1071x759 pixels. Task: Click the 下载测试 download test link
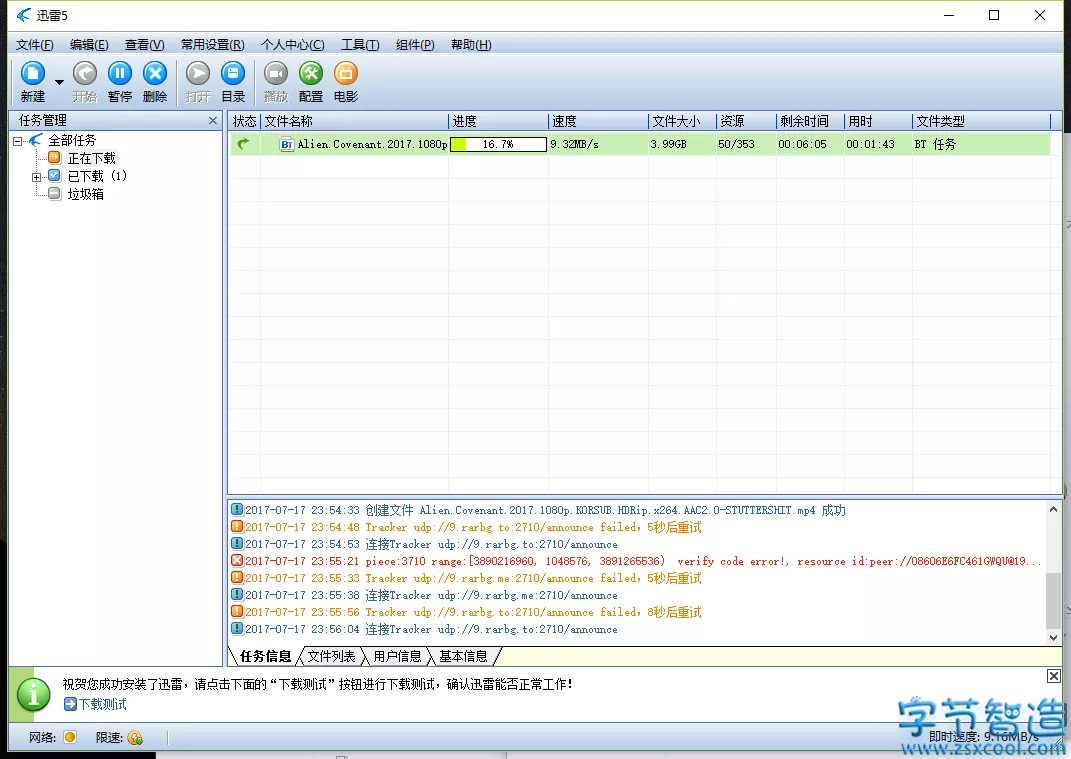click(x=95, y=704)
